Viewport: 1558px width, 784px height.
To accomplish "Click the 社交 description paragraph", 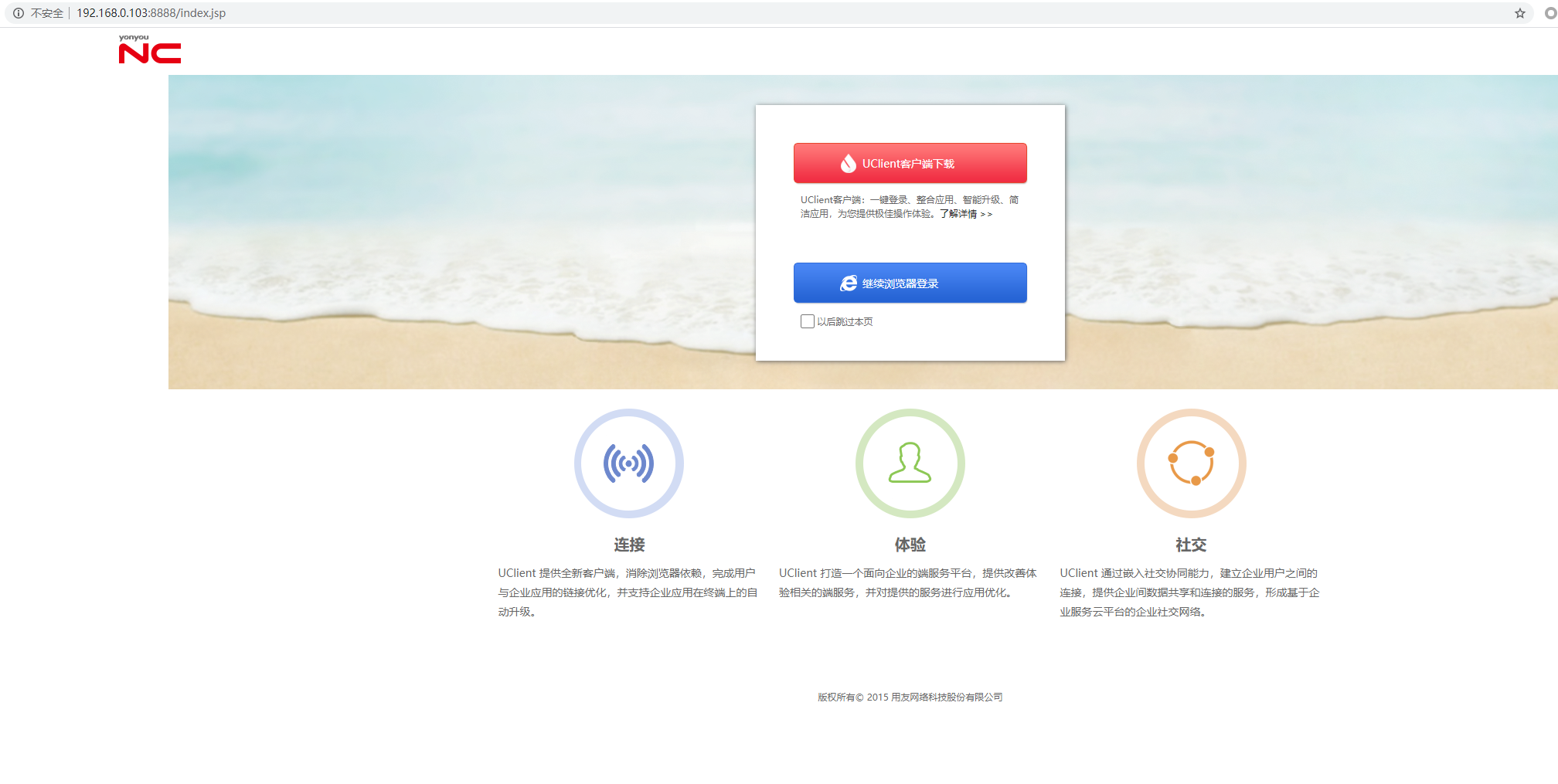I will click(x=1190, y=592).
